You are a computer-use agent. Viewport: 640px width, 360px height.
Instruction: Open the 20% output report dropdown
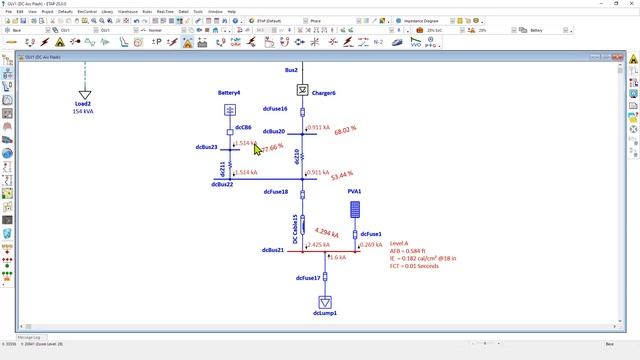pos(514,30)
